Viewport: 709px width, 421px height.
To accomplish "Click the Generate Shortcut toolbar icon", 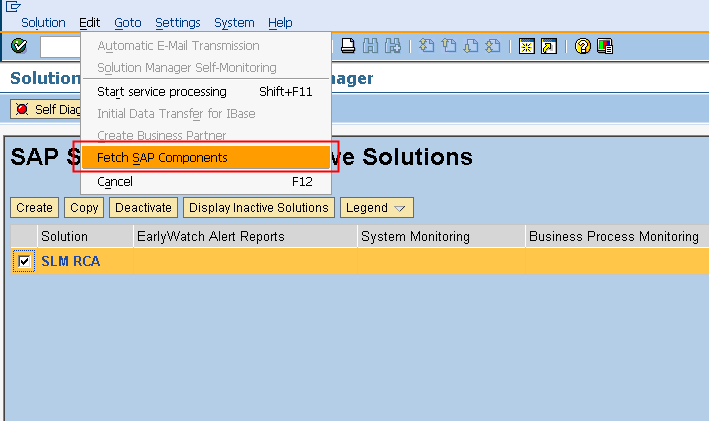I will 548,46.
